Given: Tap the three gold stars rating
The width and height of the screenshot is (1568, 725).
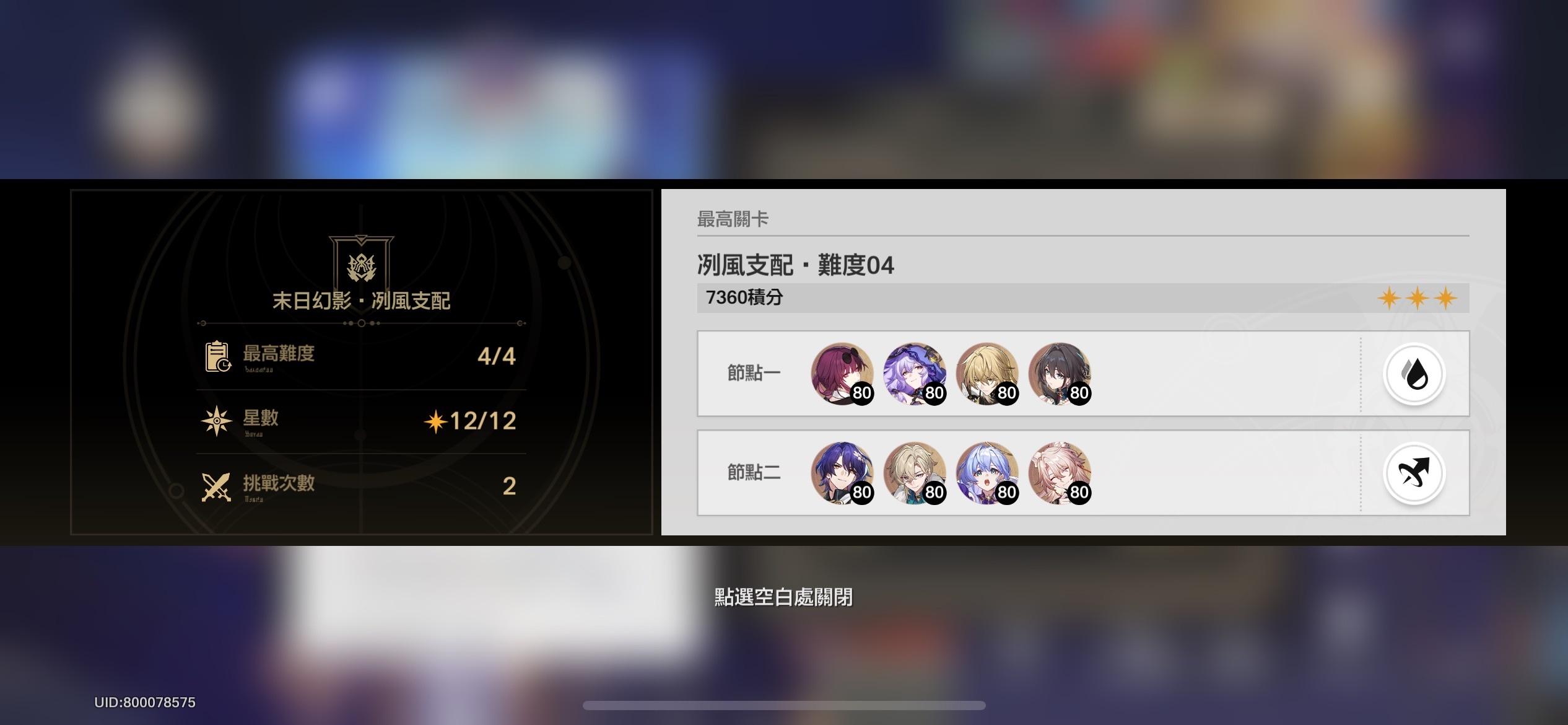Looking at the screenshot, I should (x=1418, y=298).
